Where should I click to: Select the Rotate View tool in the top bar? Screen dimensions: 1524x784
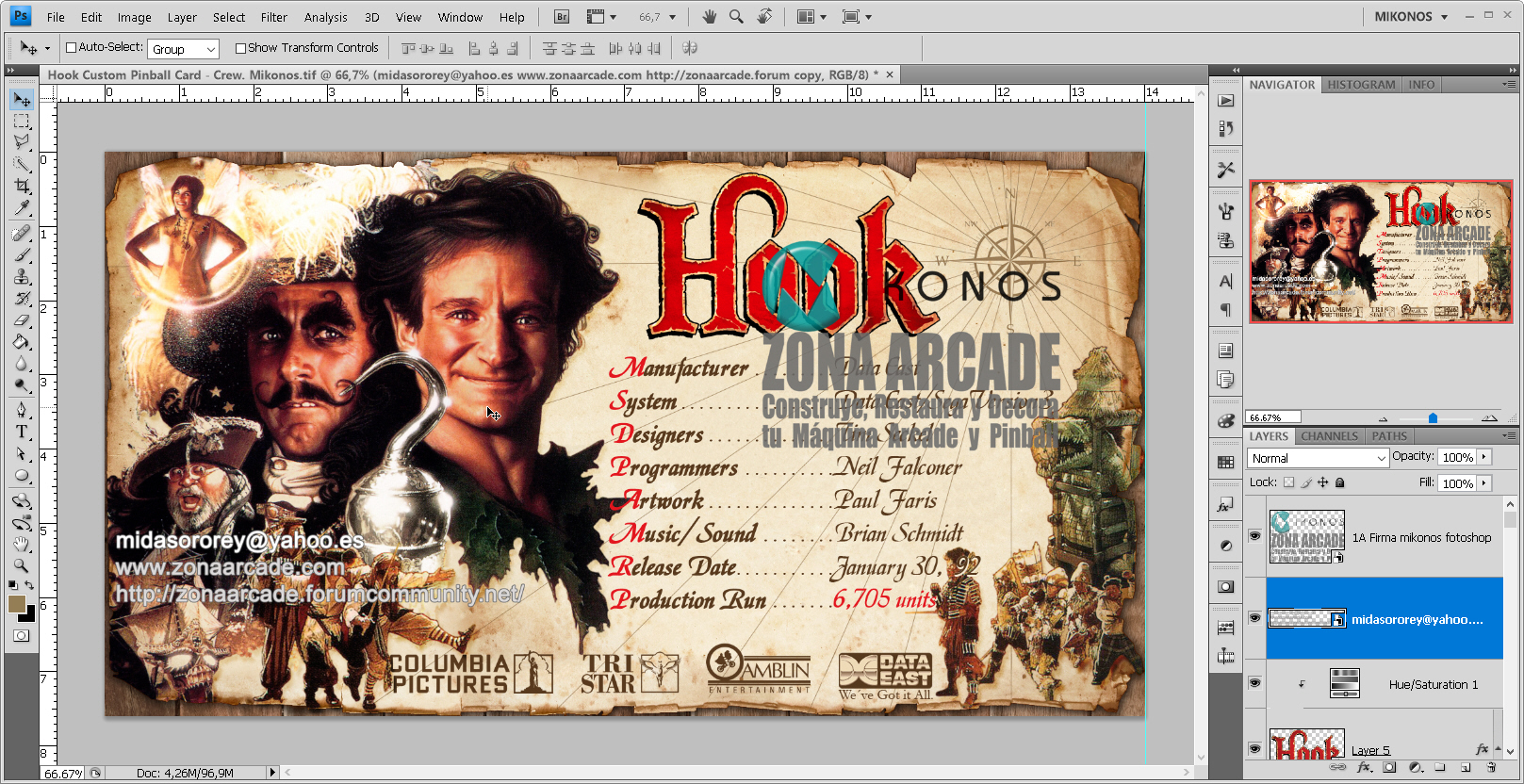click(x=764, y=17)
